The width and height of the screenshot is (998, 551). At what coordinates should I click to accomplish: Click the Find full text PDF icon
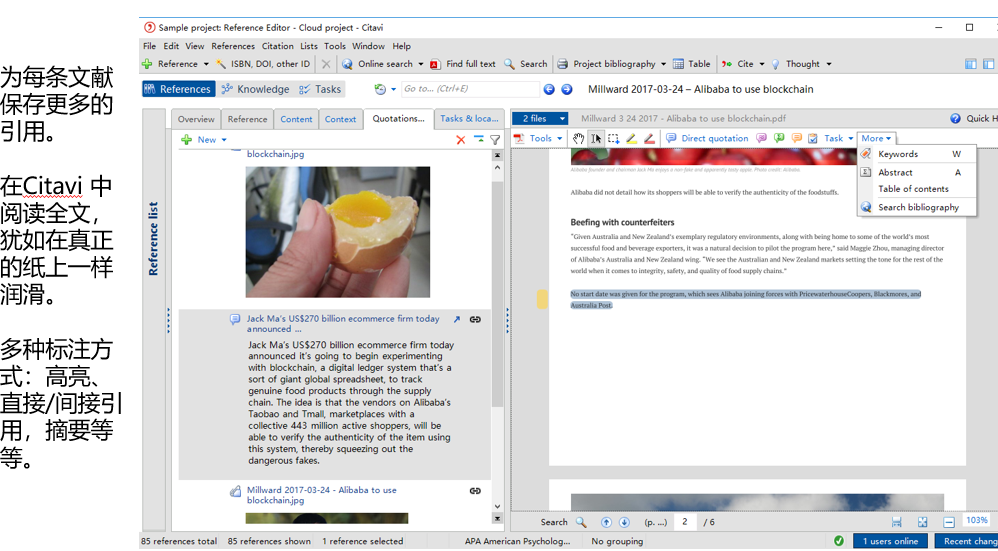coord(435,64)
